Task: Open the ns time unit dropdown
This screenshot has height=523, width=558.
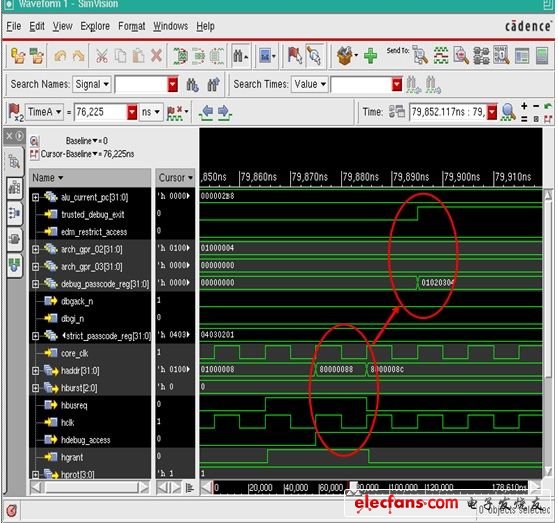Action: click(x=151, y=112)
